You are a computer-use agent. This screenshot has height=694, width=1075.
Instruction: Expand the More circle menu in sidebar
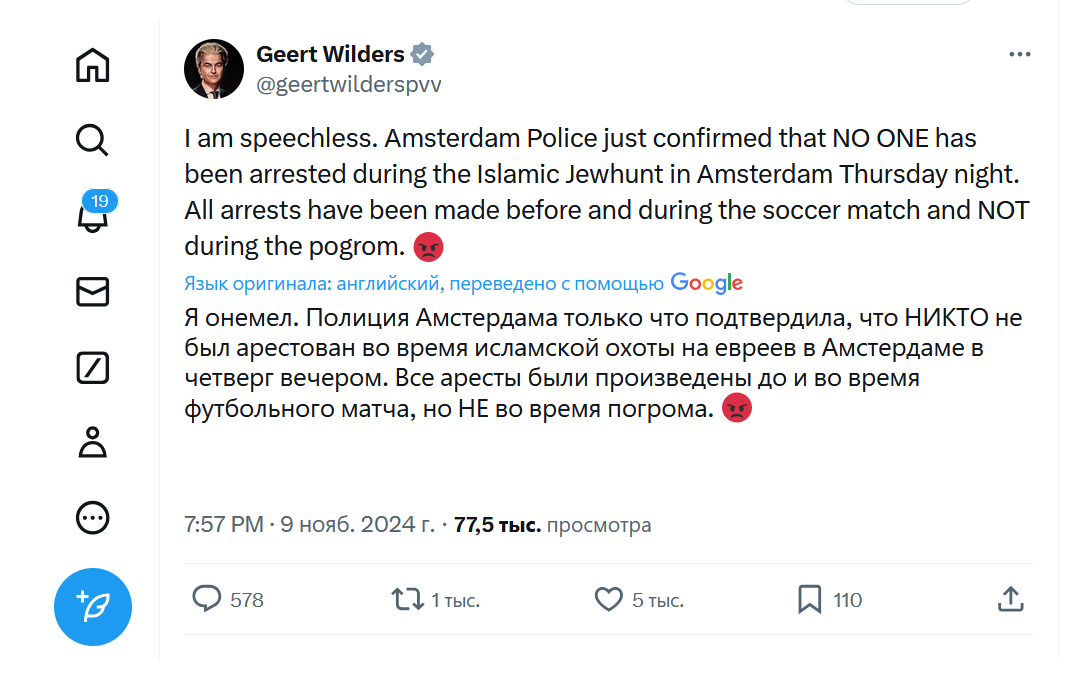click(x=93, y=518)
